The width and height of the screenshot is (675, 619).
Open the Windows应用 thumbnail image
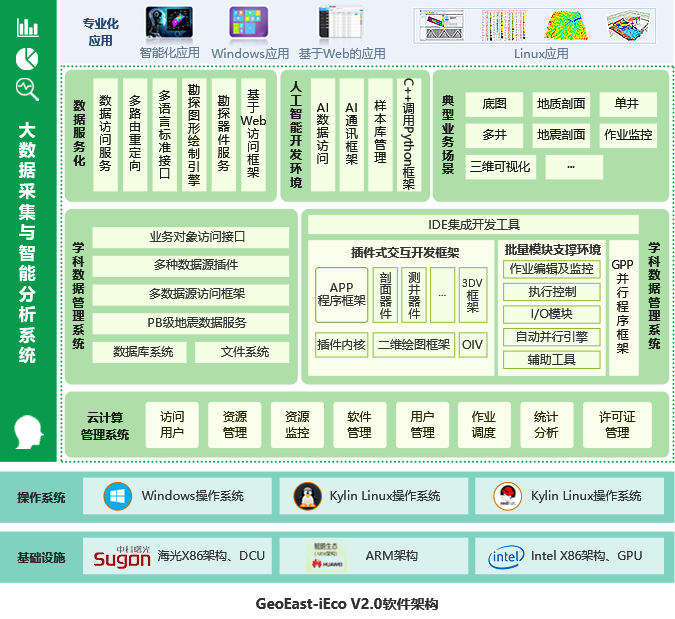click(x=249, y=25)
